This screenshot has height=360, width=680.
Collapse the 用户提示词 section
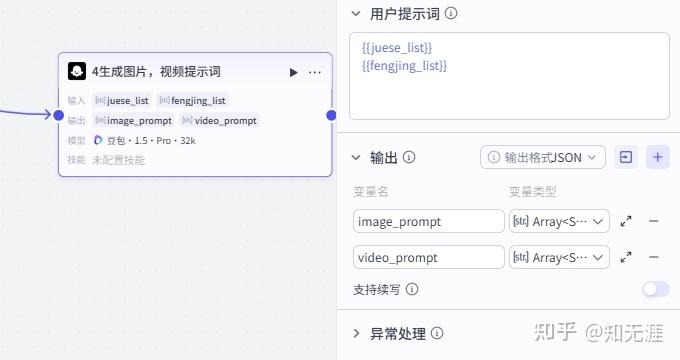356,13
